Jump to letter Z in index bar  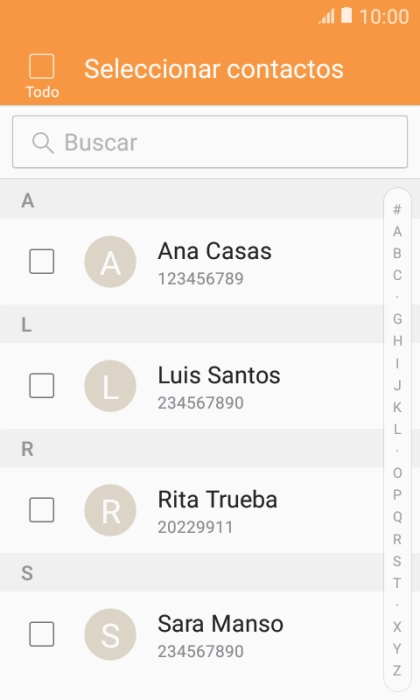(x=397, y=671)
